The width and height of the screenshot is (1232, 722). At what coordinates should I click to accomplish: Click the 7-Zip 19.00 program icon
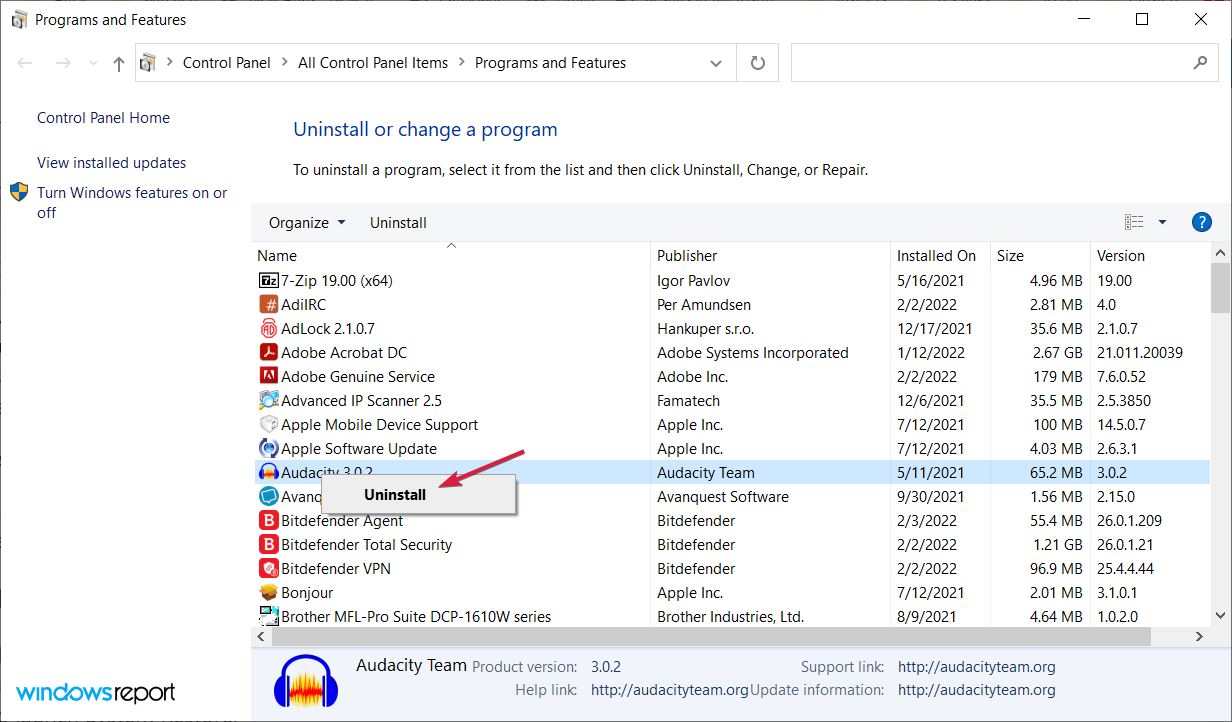coord(268,281)
